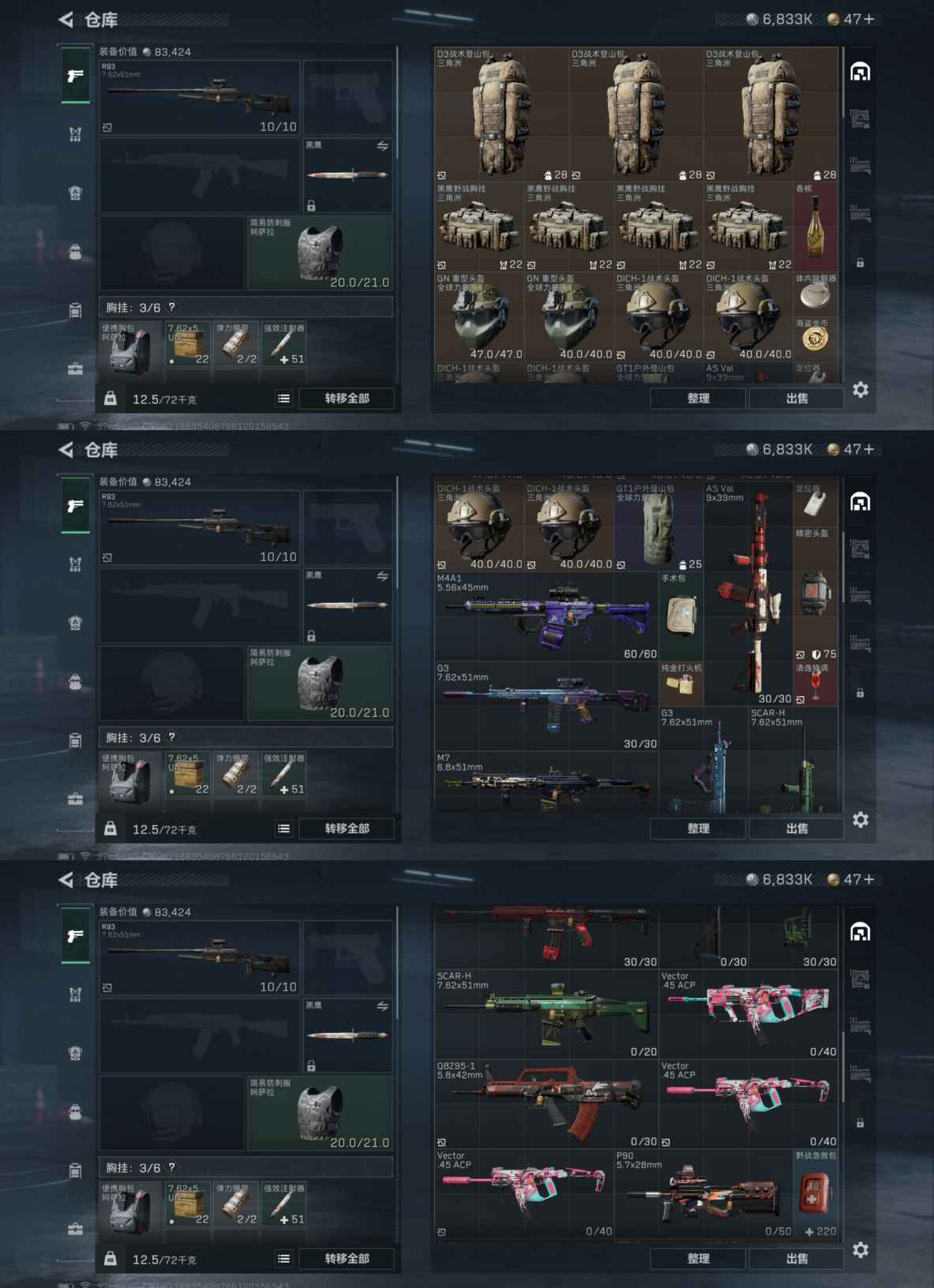Open the list menu beside topmost 转移全部 button
934x1288 pixels.
tap(283, 399)
